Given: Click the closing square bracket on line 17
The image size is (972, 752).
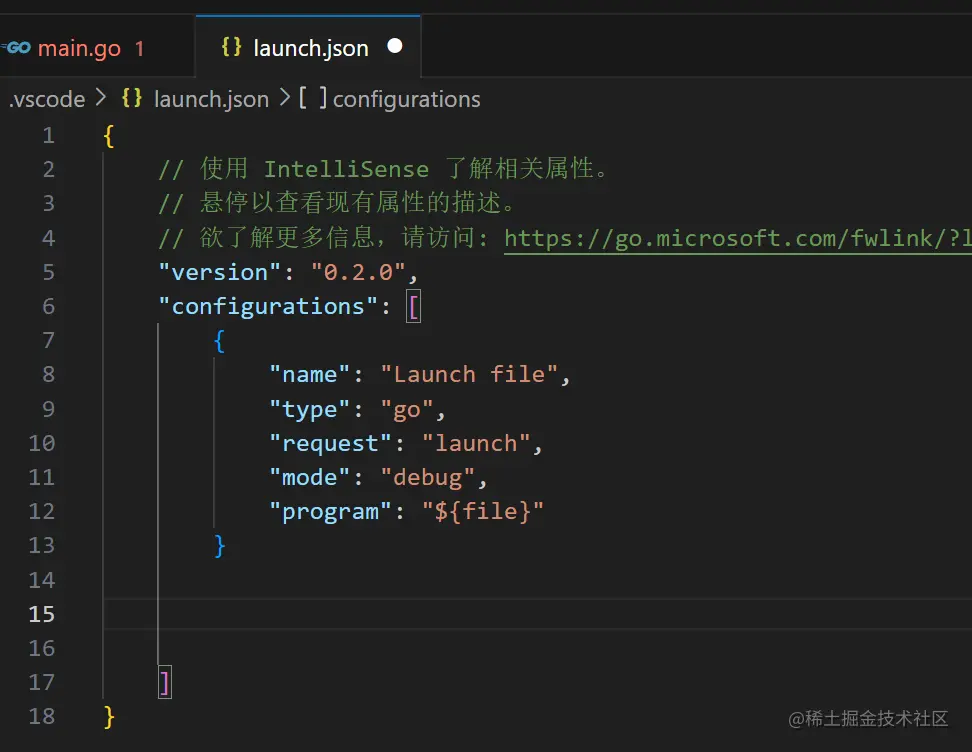Looking at the screenshot, I should pyautogui.click(x=164, y=683).
